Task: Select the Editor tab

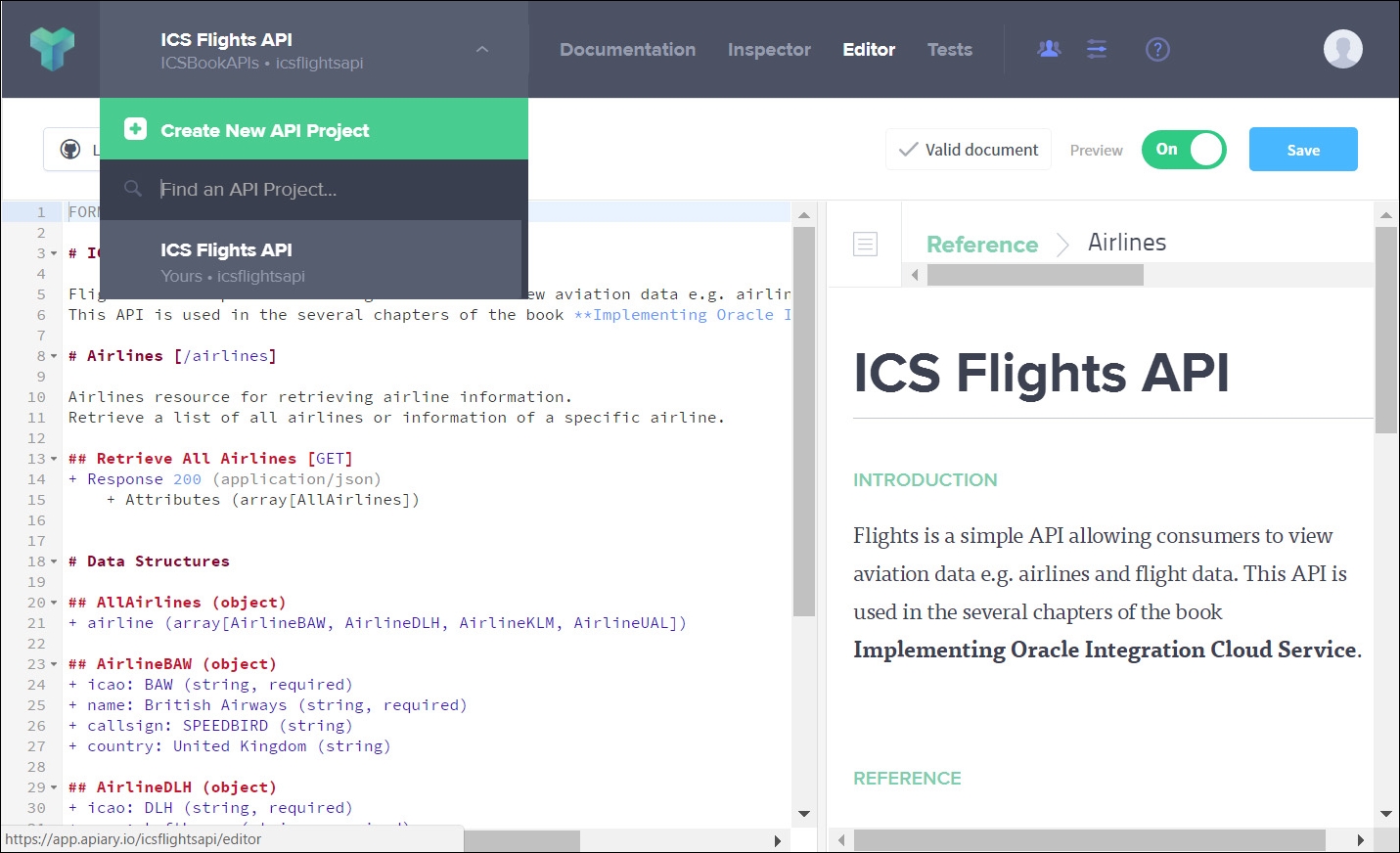Action: pyautogui.click(x=869, y=49)
